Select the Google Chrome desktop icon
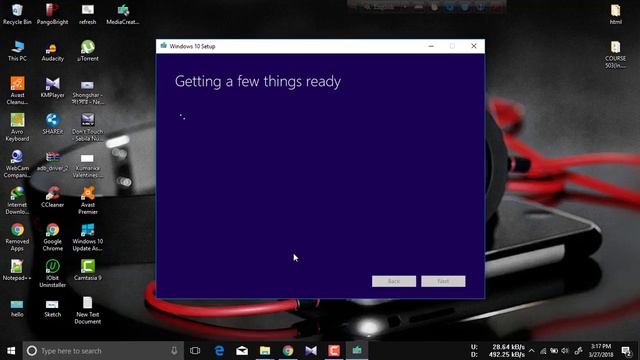The image size is (640, 360). tap(52, 237)
